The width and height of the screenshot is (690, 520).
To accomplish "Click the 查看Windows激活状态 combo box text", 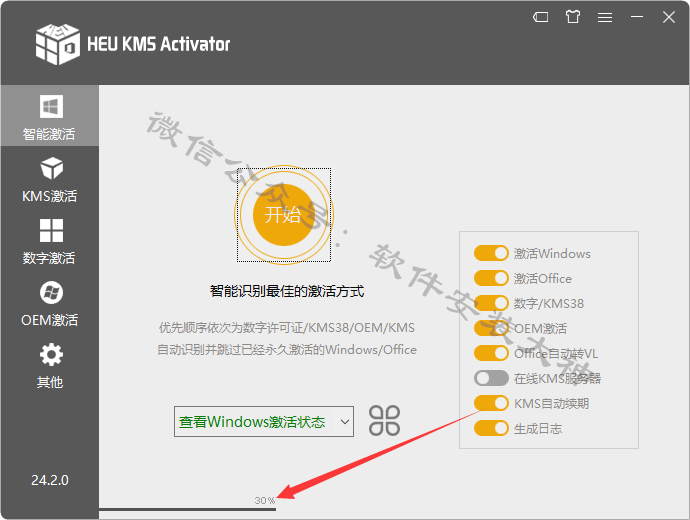I will pyautogui.click(x=252, y=422).
